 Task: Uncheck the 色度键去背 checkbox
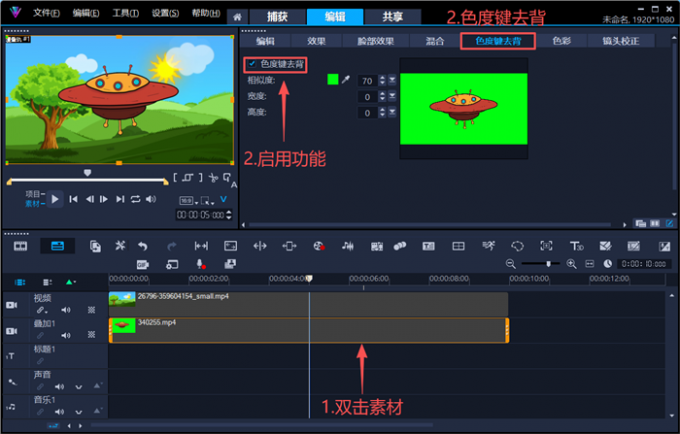coord(252,64)
